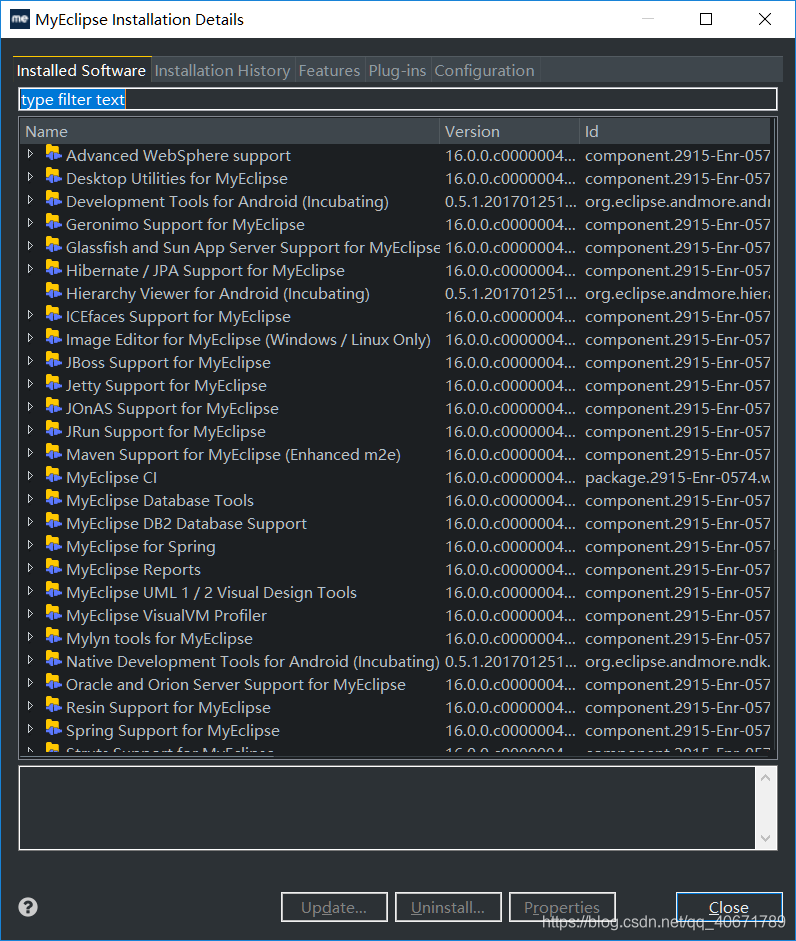Image resolution: width=796 pixels, height=941 pixels.
Task: Click the Glassfish and Sun App Server folder icon
Action: (53, 246)
